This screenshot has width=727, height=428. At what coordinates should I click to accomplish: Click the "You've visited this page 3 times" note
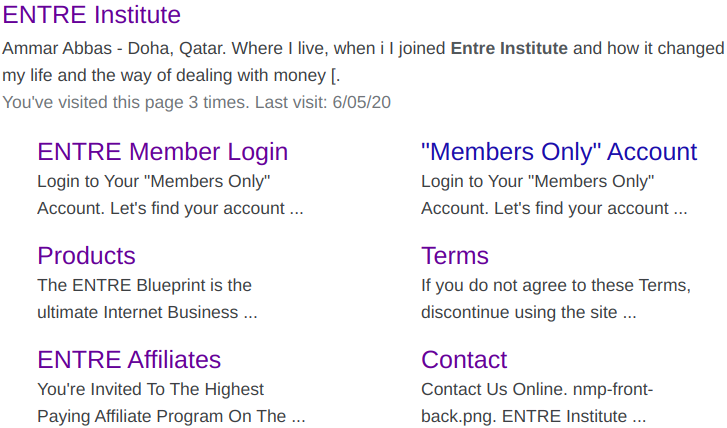pyautogui.click(x=126, y=102)
